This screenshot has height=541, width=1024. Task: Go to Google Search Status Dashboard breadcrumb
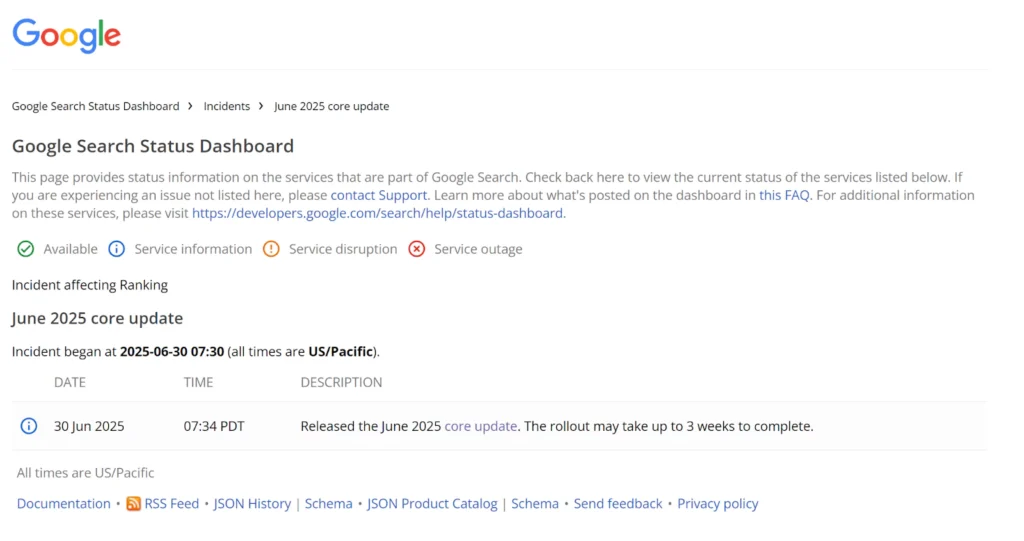95,106
